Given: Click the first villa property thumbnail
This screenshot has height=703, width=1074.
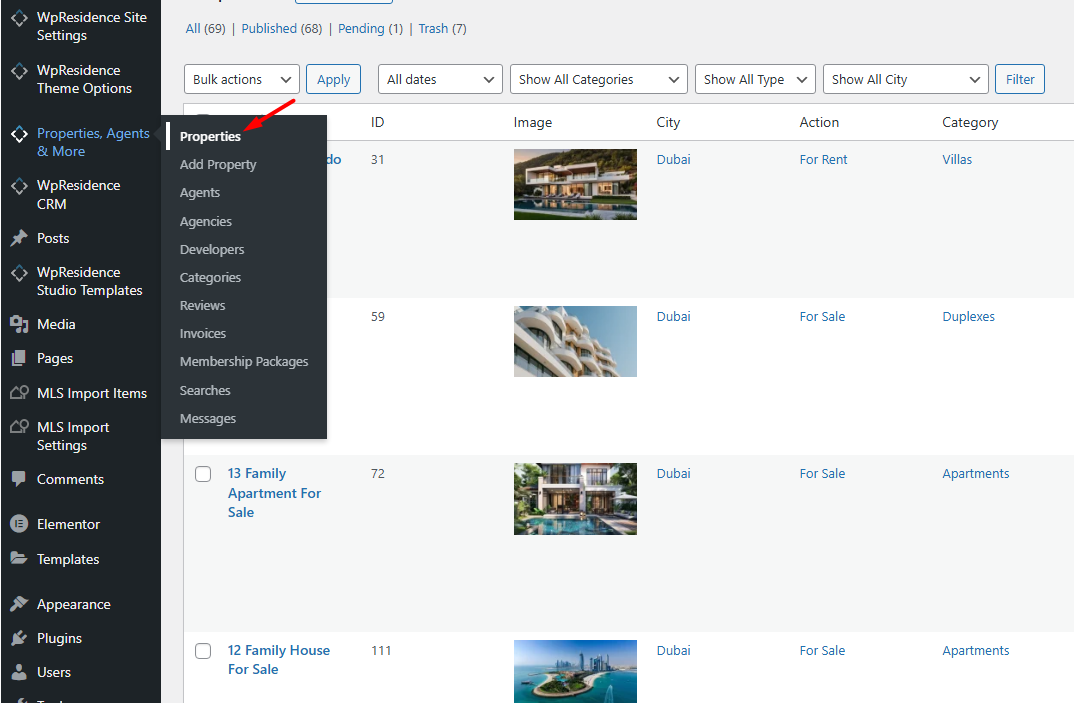Looking at the screenshot, I should [x=575, y=184].
